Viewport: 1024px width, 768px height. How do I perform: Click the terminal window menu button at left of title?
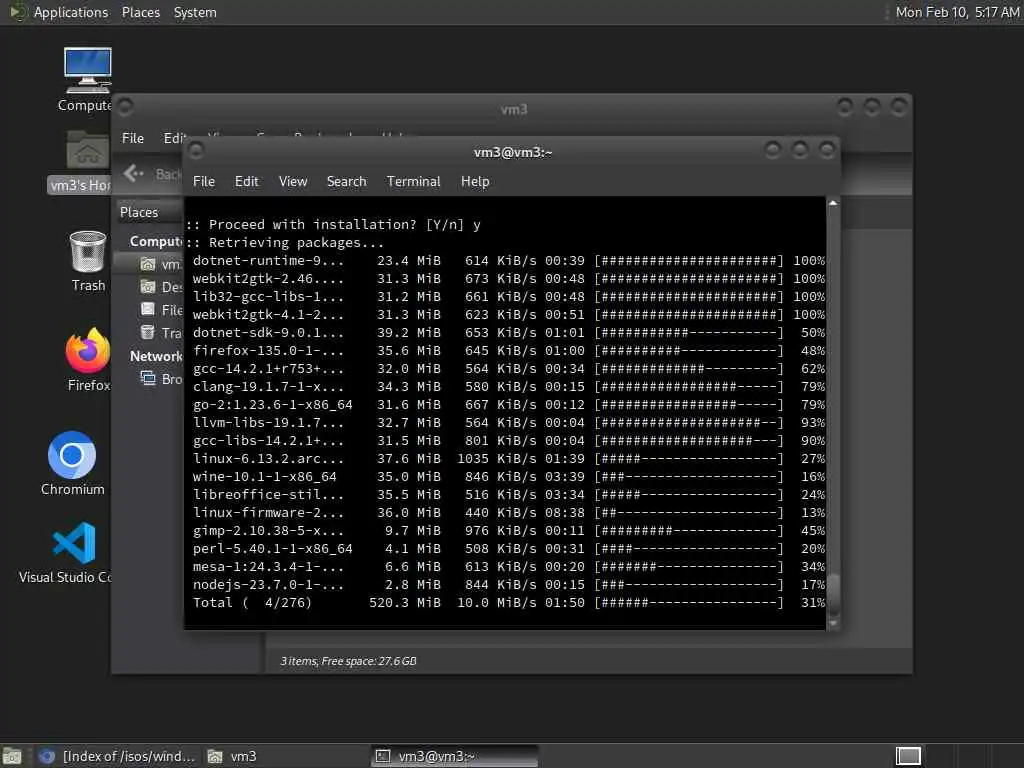[195, 151]
